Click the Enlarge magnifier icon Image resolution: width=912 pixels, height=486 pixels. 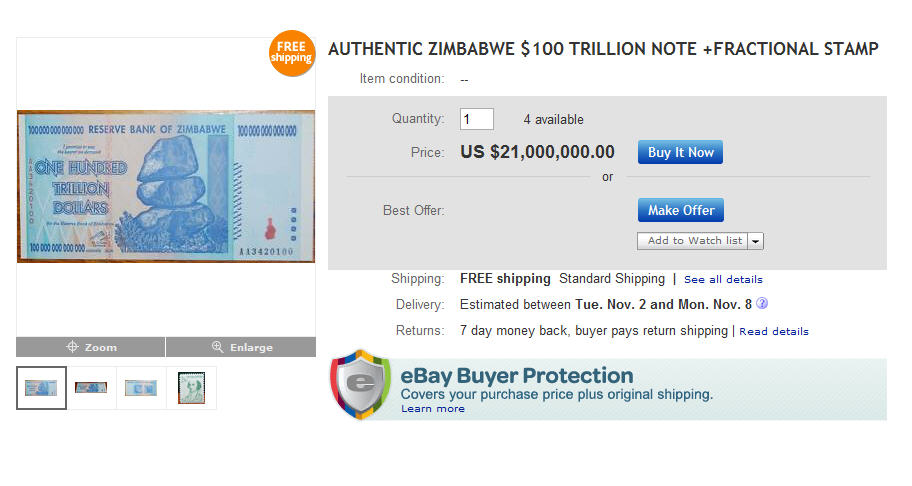click(x=218, y=346)
